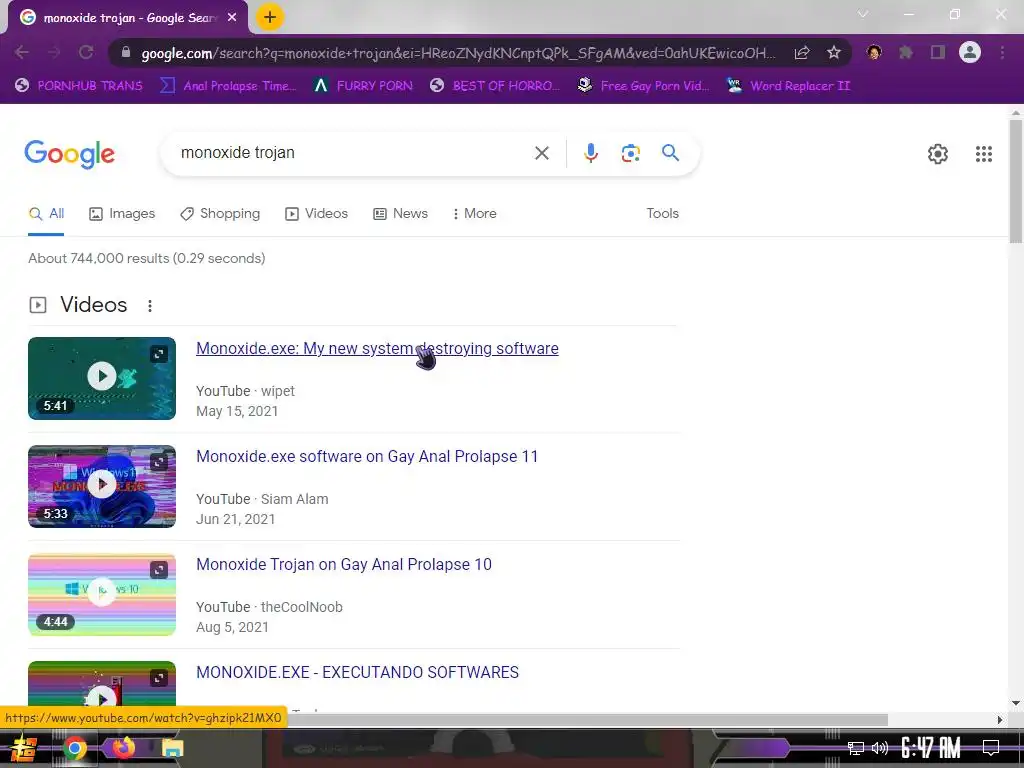Click the Videos section heading

point(93,305)
